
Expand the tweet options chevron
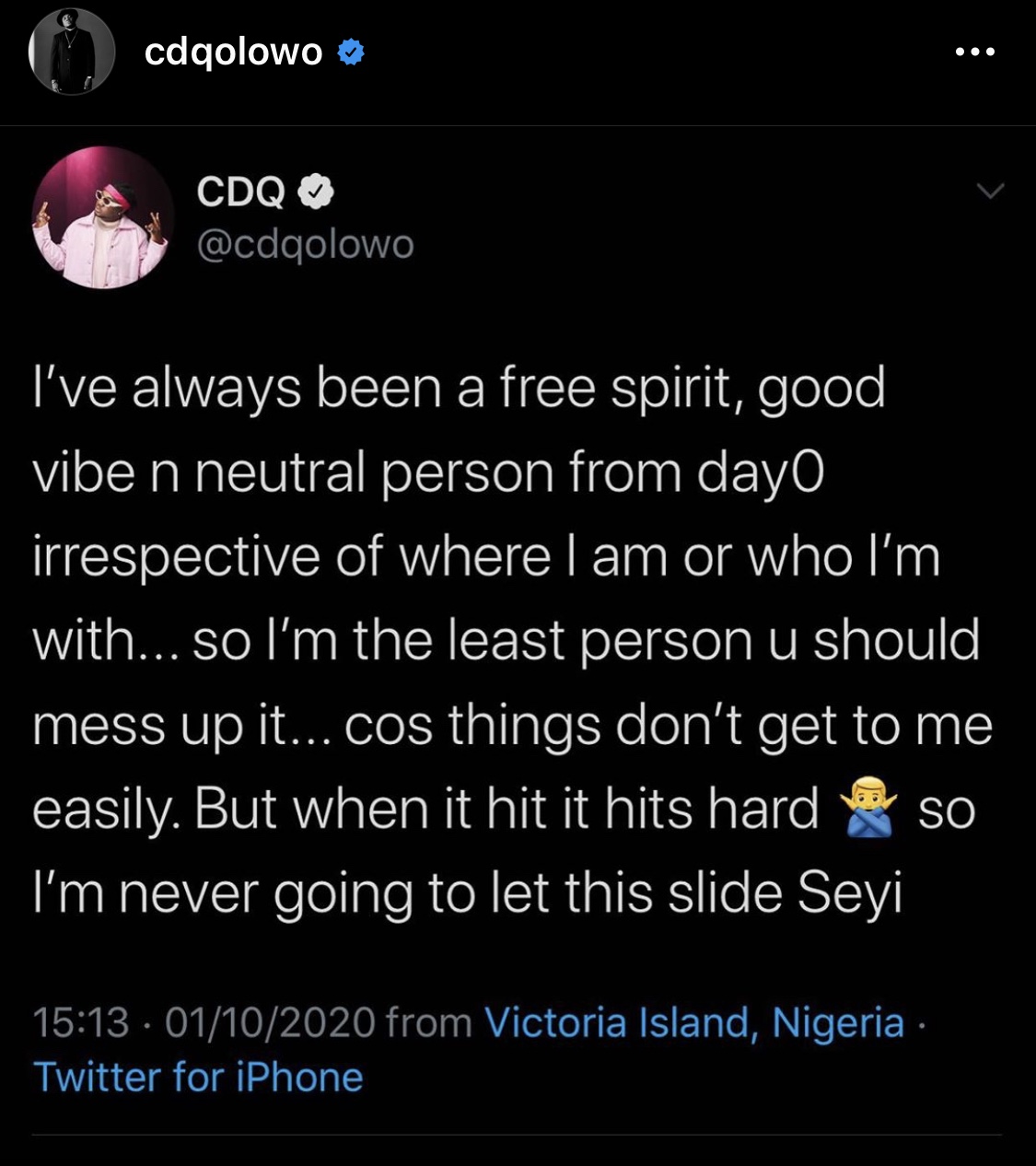point(990,192)
